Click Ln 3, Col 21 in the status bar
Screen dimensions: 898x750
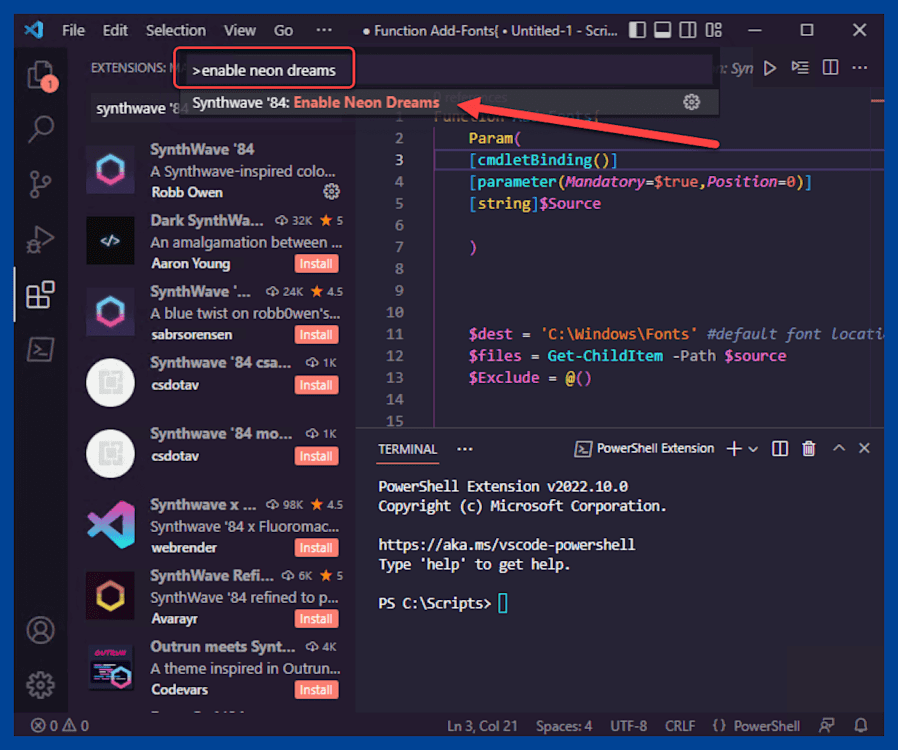[x=482, y=726]
